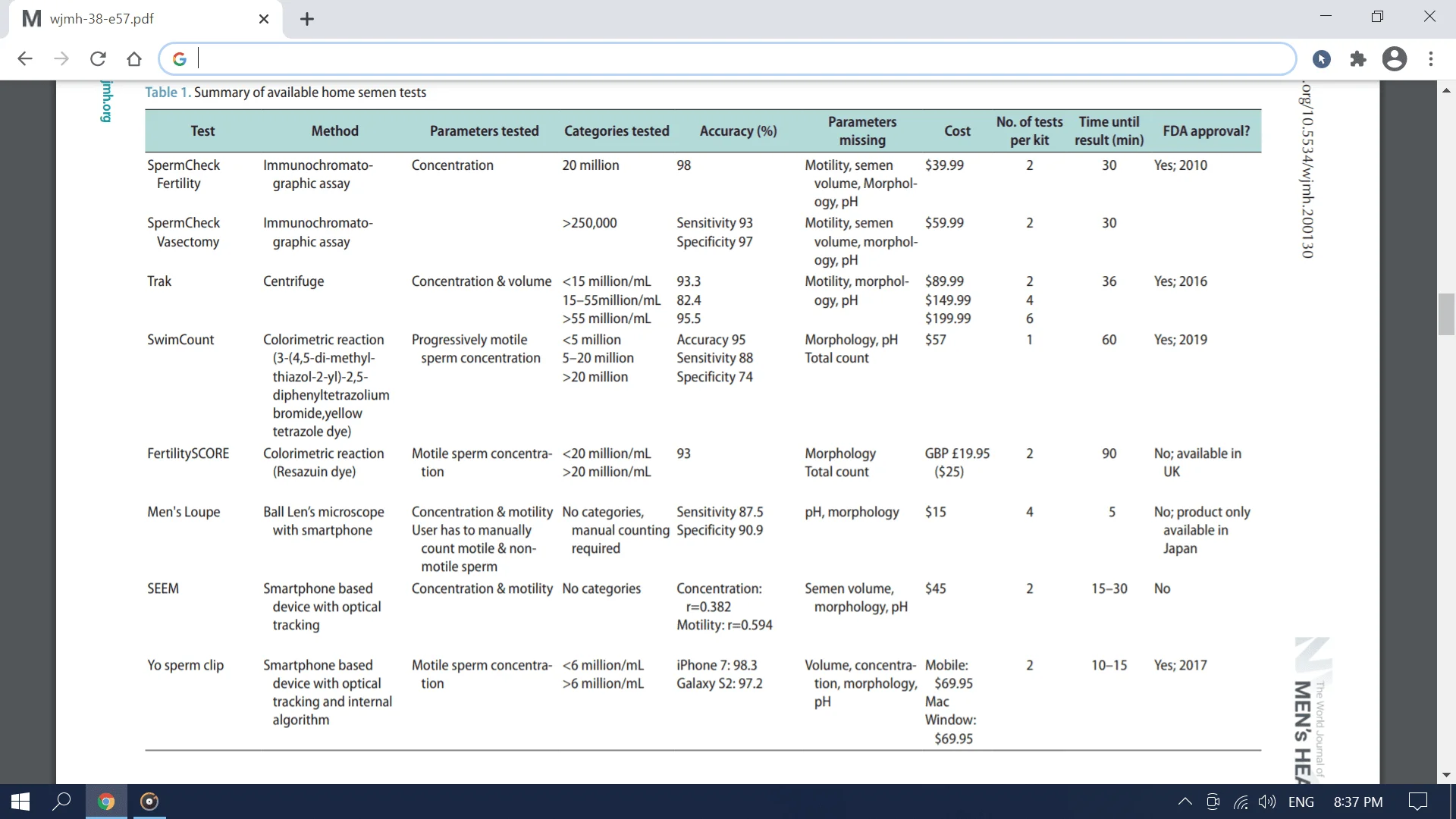Click the PDF scrollbar up arrow
Viewport: 1456px width, 819px height.
(x=1447, y=90)
